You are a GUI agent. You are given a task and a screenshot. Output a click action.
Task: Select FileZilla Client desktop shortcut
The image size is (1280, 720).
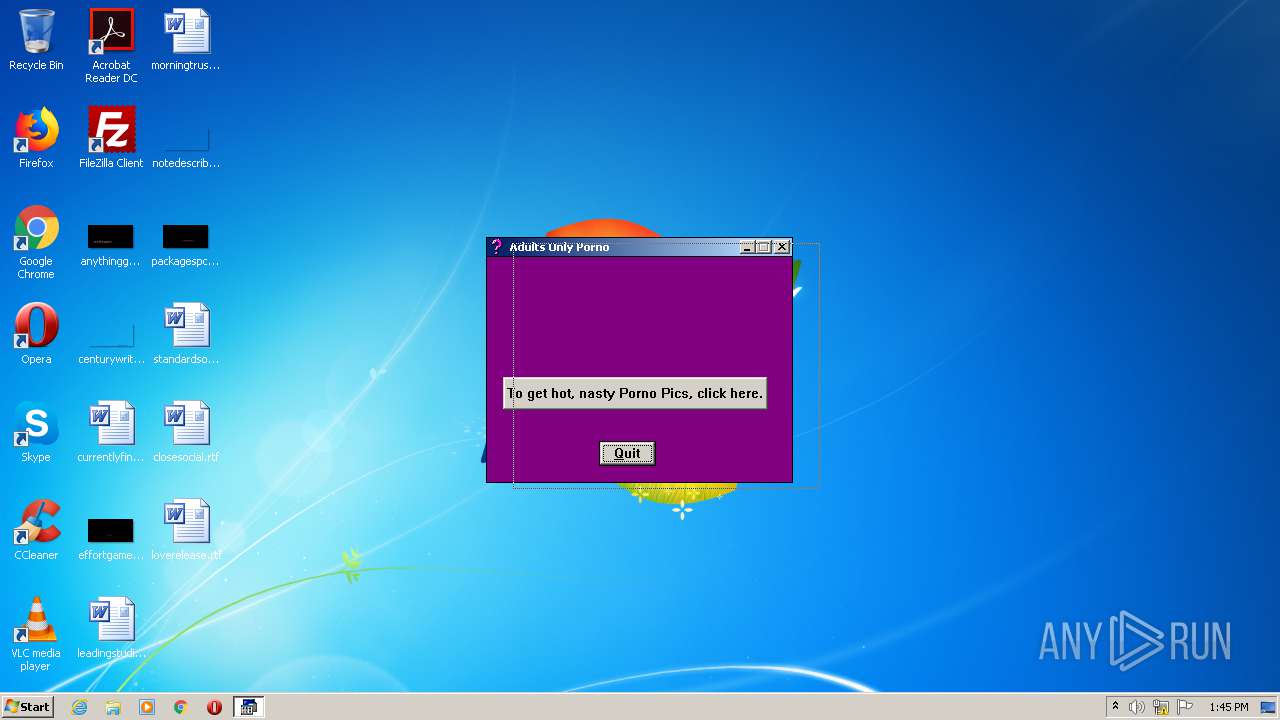pyautogui.click(x=111, y=138)
